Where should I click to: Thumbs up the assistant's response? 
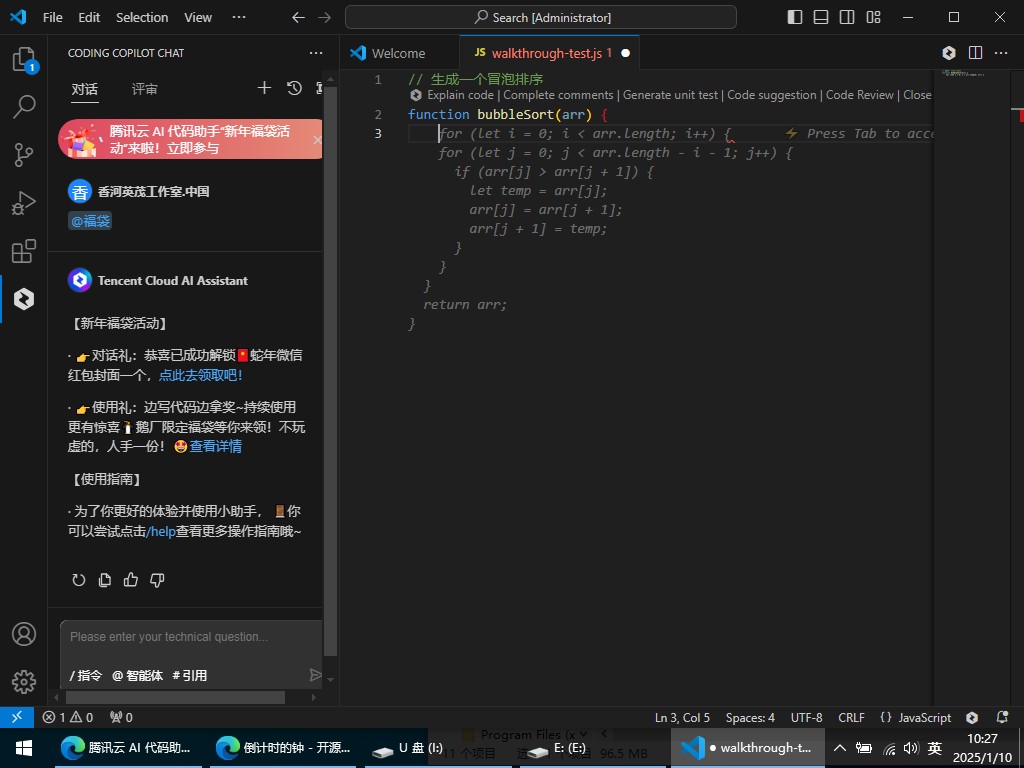pyautogui.click(x=131, y=580)
